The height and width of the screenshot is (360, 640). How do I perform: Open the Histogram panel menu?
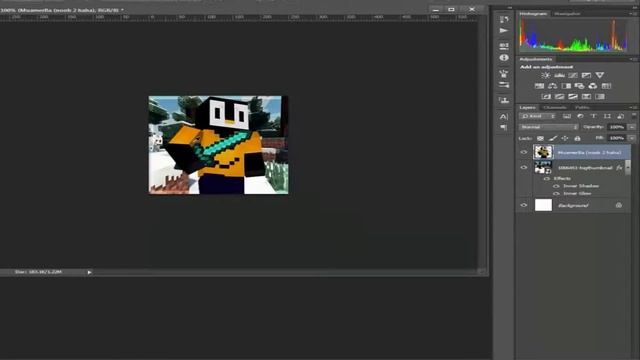(x=633, y=13)
